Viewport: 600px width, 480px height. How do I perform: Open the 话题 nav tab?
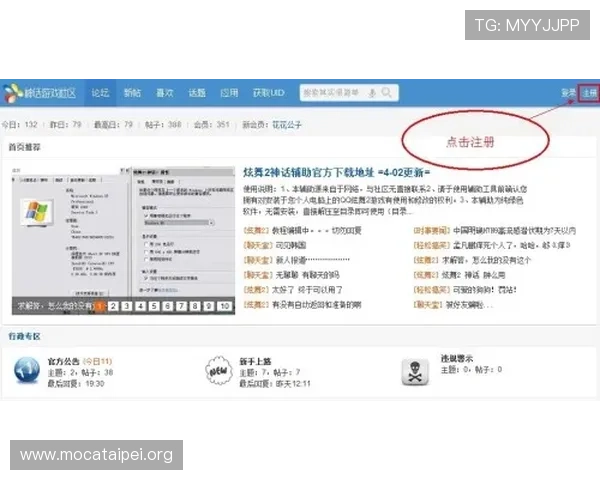coord(197,93)
